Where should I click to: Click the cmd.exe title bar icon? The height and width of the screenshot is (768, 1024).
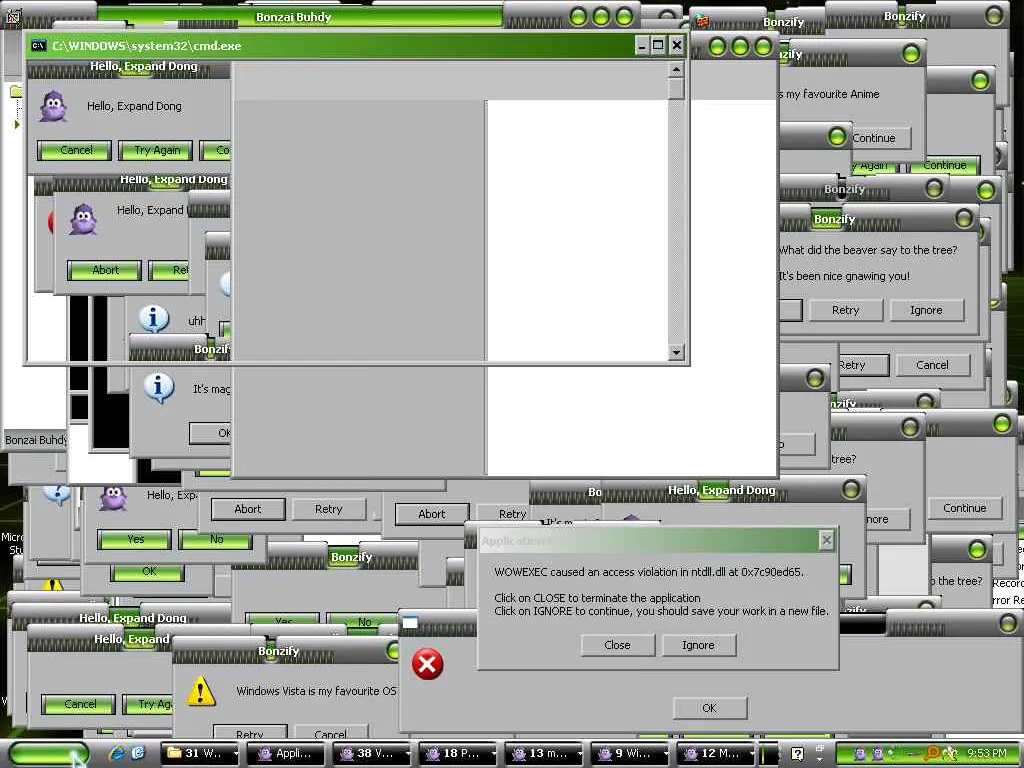point(39,46)
